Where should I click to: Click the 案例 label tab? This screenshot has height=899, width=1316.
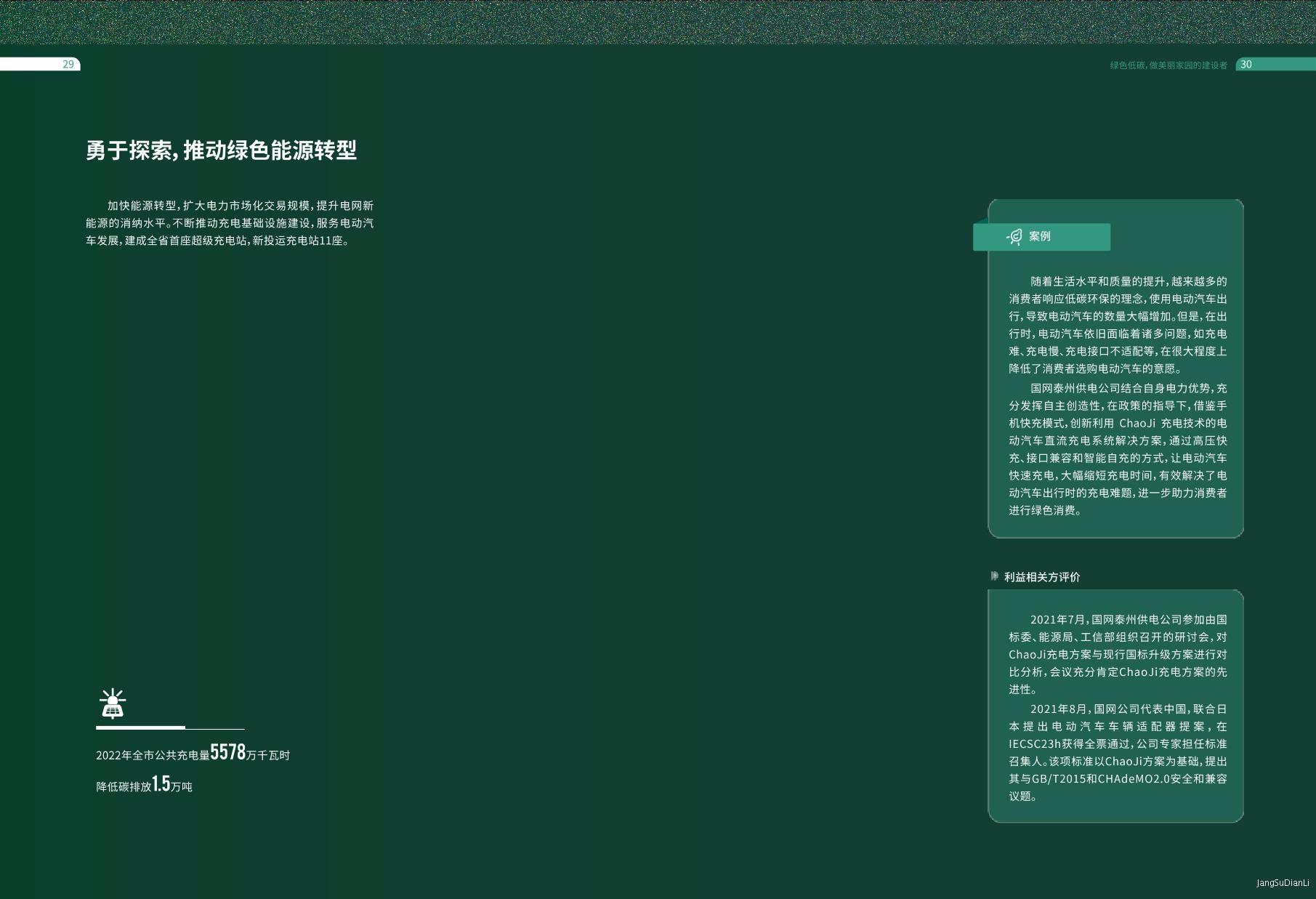(x=1041, y=237)
